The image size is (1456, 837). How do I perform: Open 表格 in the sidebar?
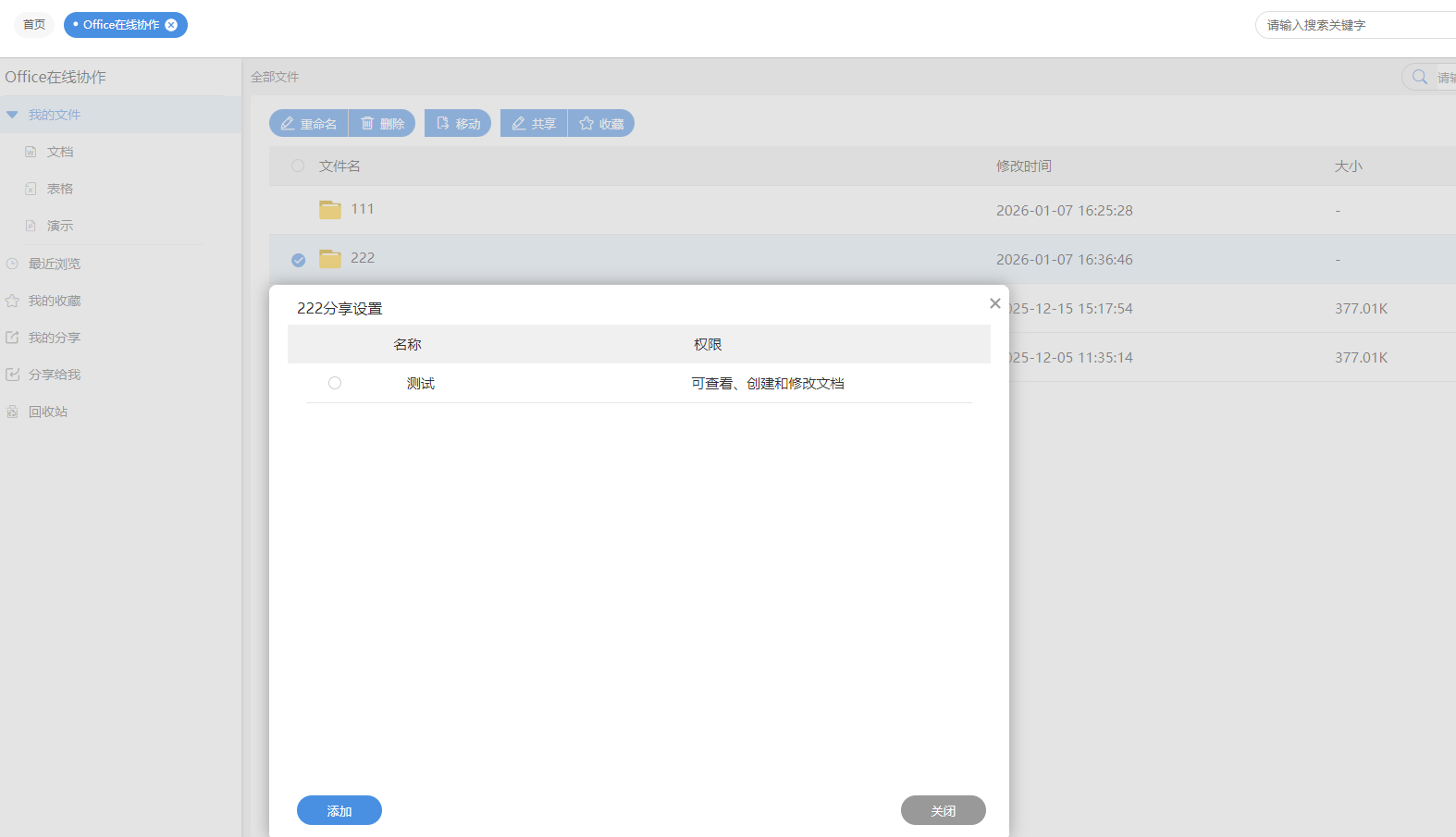coord(60,189)
